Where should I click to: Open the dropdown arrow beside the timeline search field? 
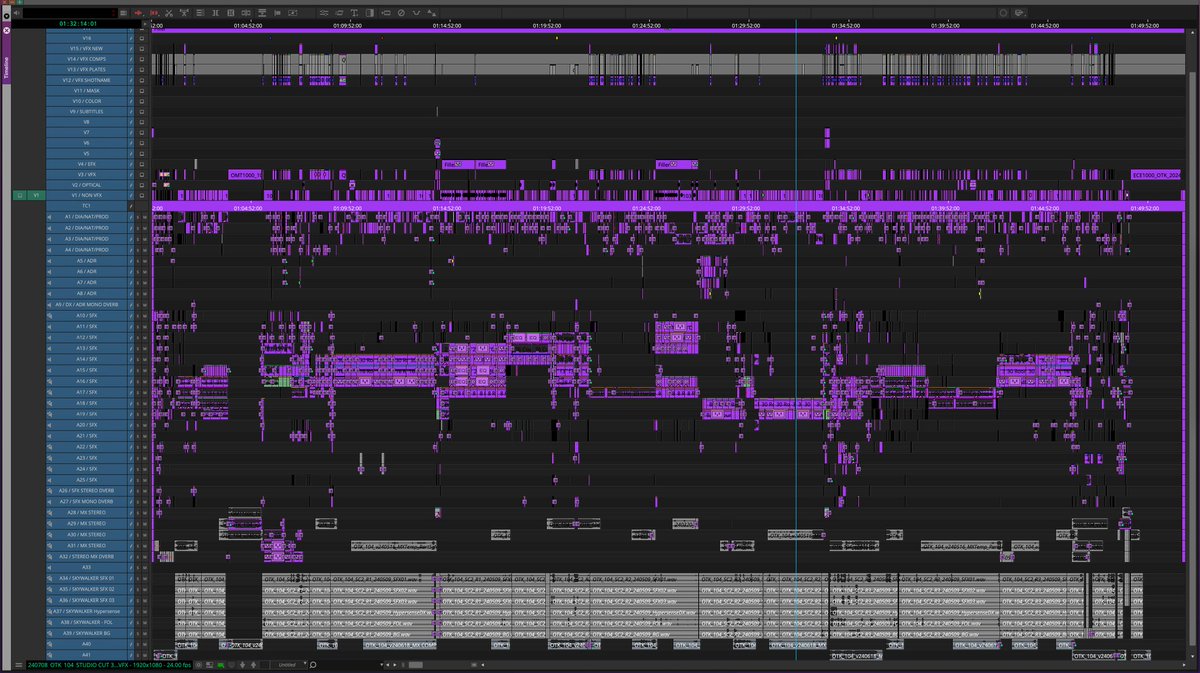pos(382,664)
